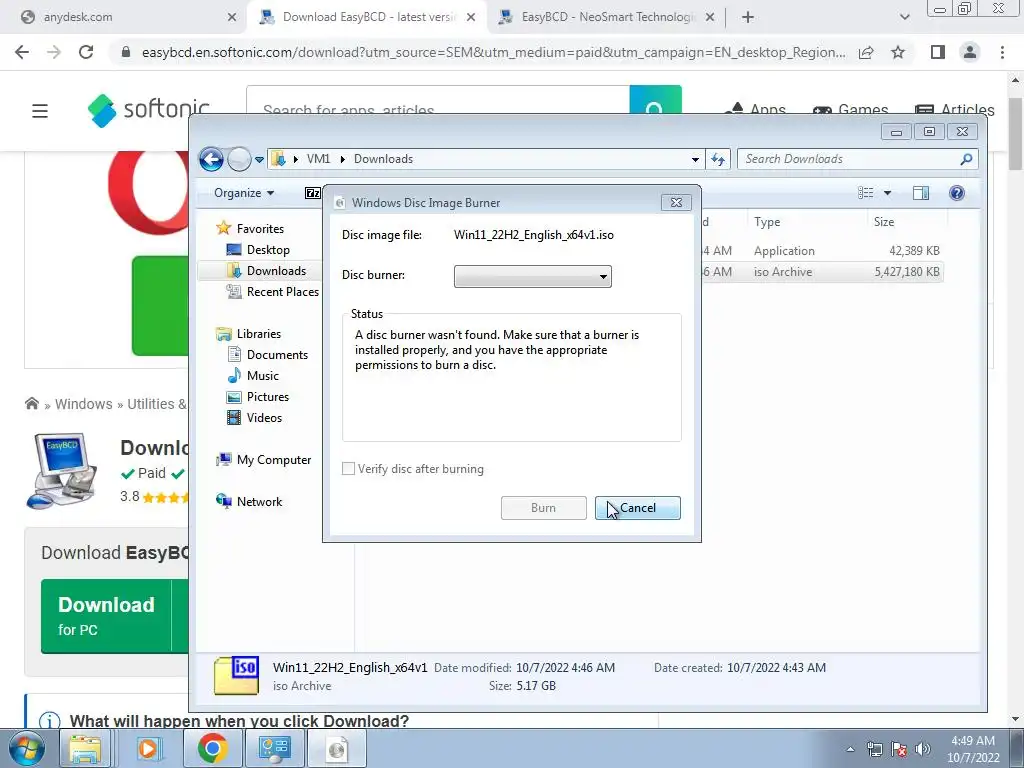Click Explorer back navigation arrow
Viewport: 1024px width, 768px height.
[211, 159]
